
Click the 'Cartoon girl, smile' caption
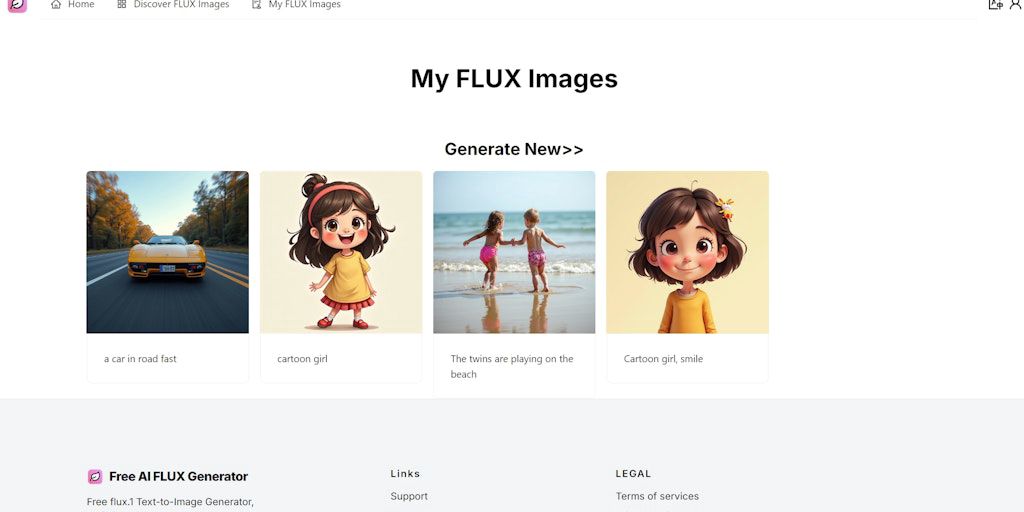[x=664, y=359]
